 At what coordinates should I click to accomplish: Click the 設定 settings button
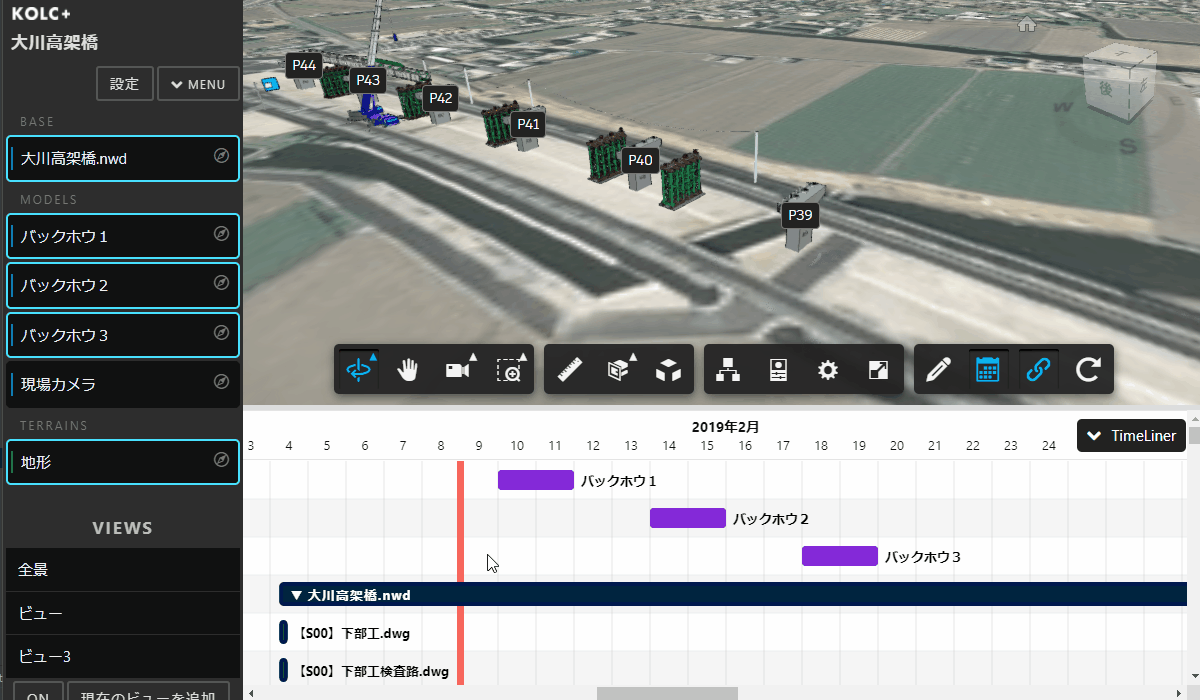[x=124, y=84]
